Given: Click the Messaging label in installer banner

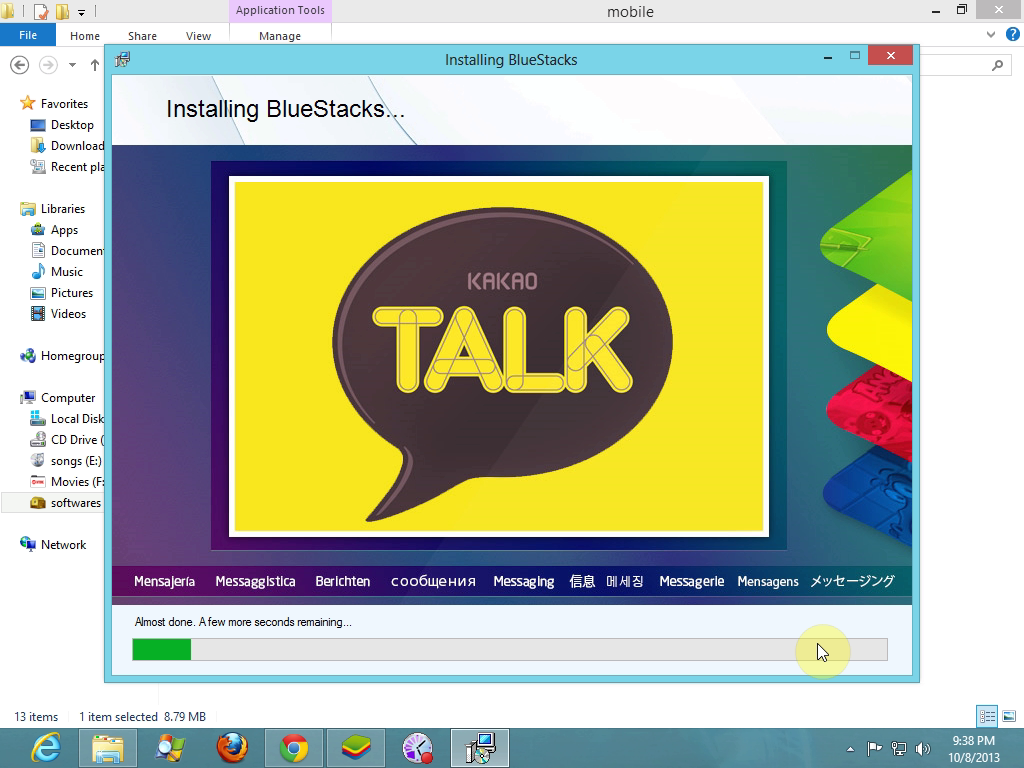Looking at the screenshot, I should 524,581.
